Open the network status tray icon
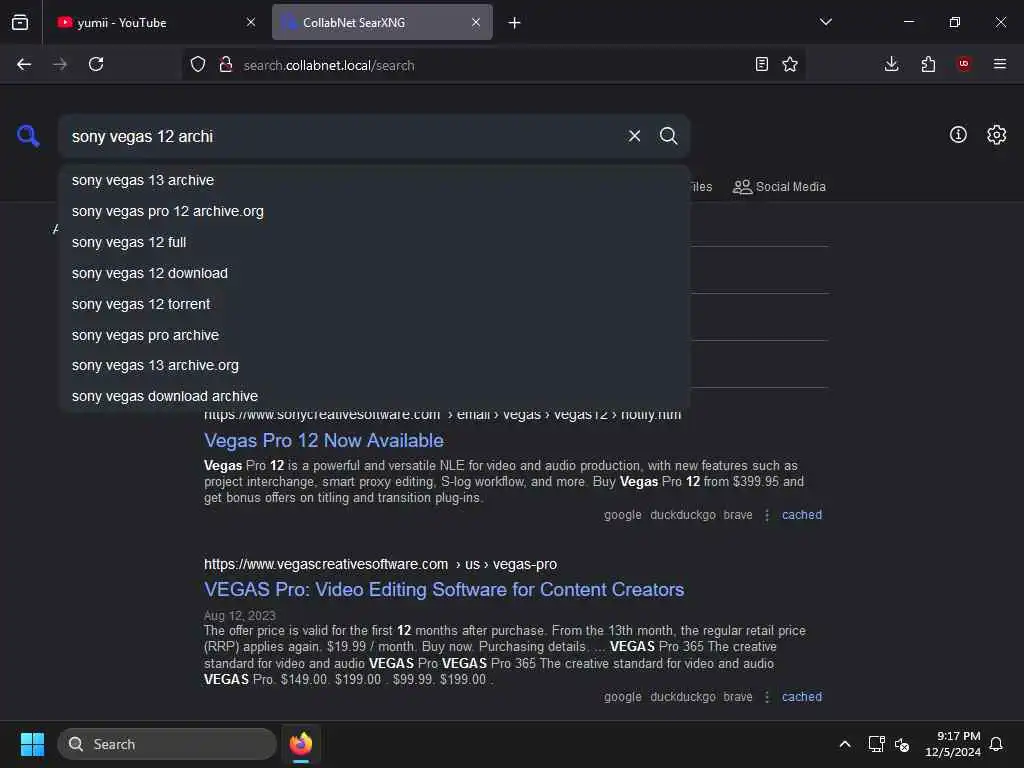The height and width of the screenshot is (768, 1024). tap(876, 744)
